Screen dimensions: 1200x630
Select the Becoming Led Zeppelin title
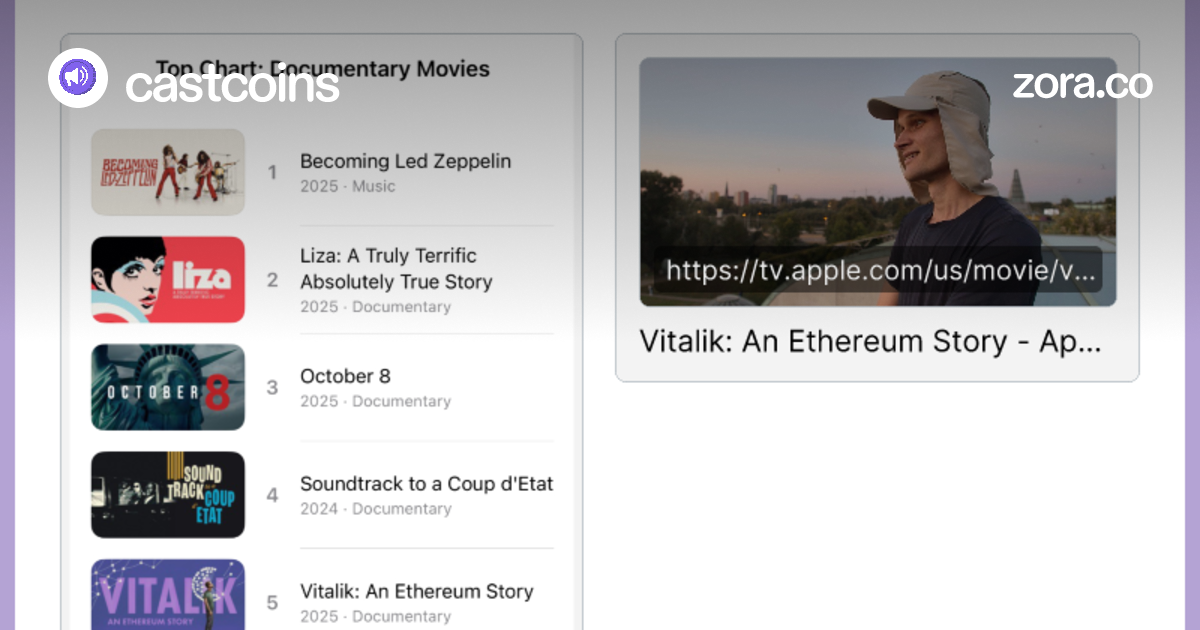click(405, 161)
